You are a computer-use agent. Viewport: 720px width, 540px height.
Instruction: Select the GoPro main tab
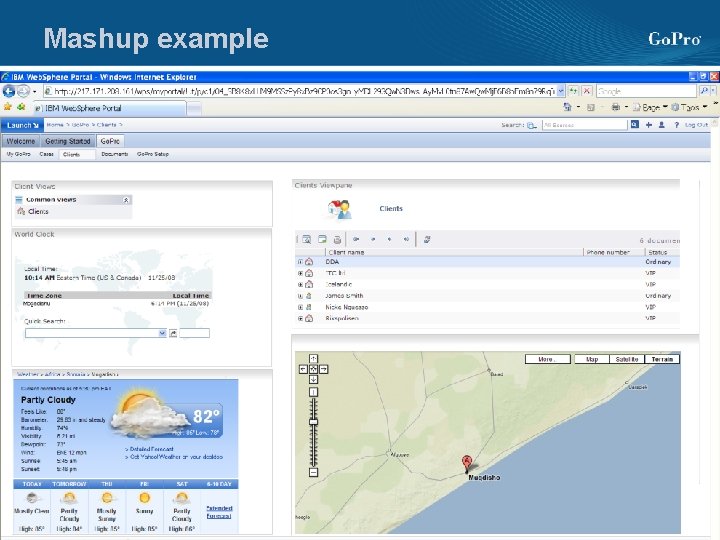(110, 141)
